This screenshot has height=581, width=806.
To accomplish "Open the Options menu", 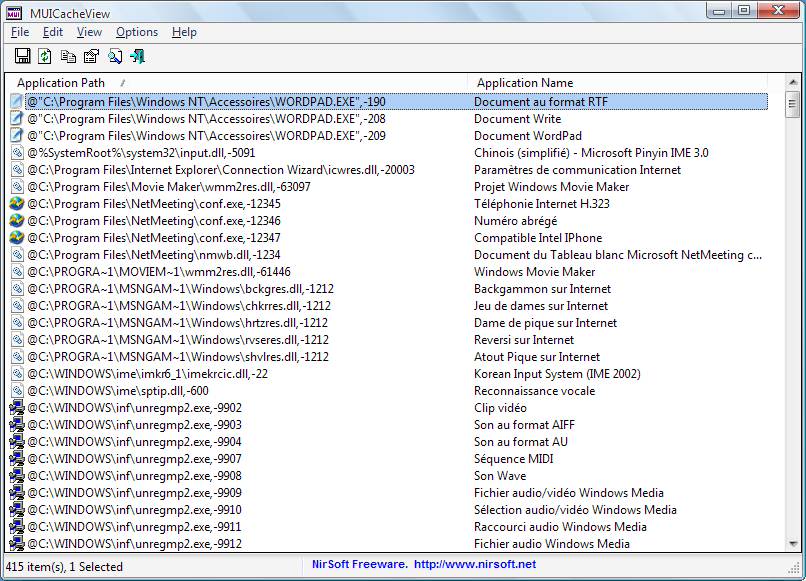I will (137, 32).
